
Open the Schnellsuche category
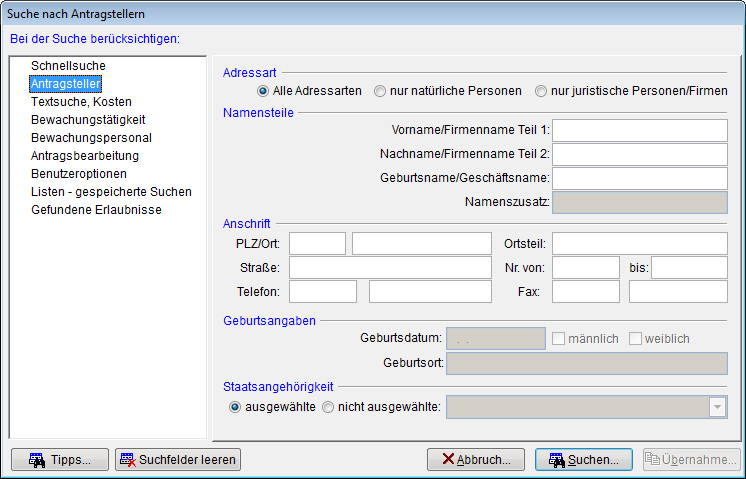click(x=68, y=66)
